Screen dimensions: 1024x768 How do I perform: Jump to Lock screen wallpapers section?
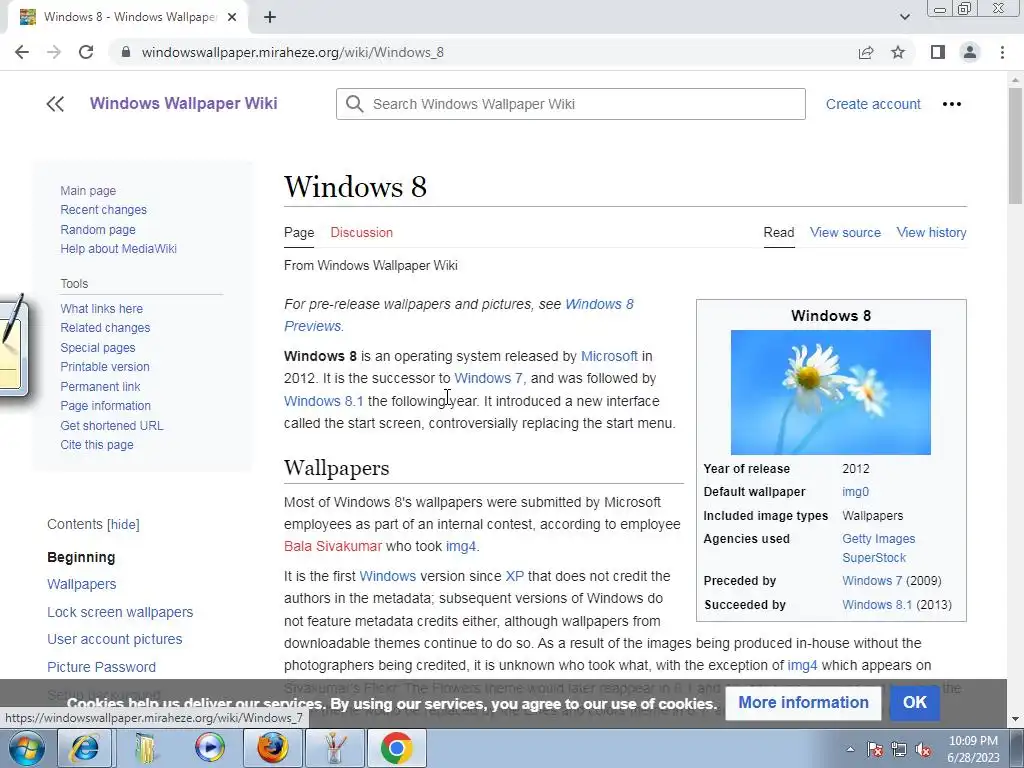coord(120,612)
